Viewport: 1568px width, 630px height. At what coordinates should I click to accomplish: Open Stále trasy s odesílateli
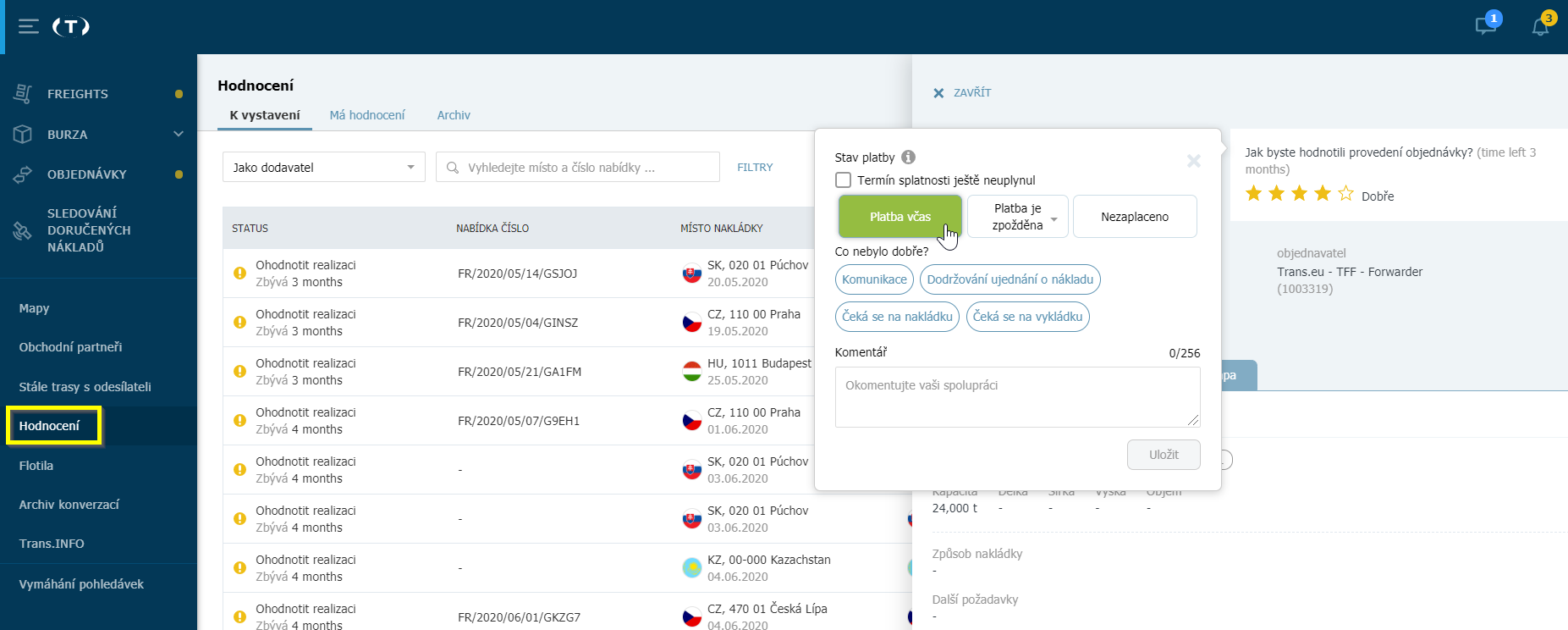click(85, 387)
